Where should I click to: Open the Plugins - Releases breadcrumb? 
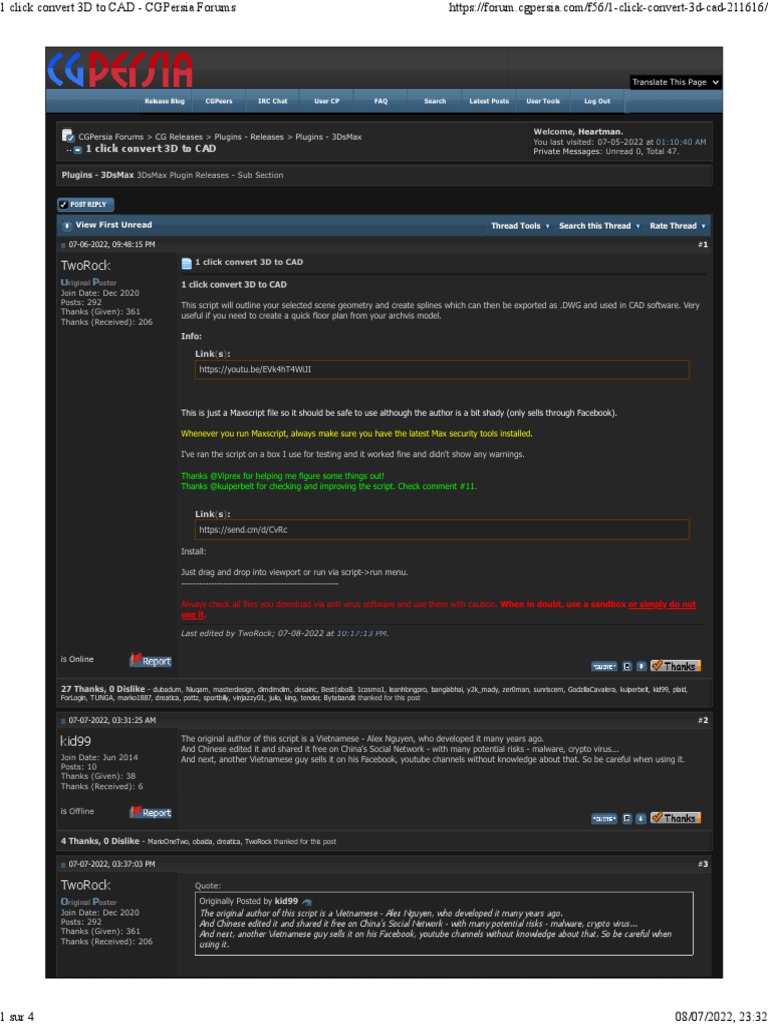pos(249,137)
